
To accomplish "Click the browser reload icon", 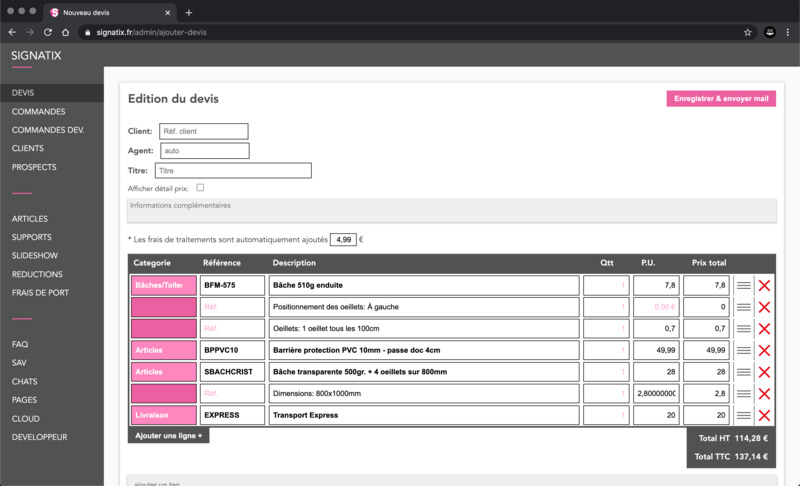I will point(49,32).
